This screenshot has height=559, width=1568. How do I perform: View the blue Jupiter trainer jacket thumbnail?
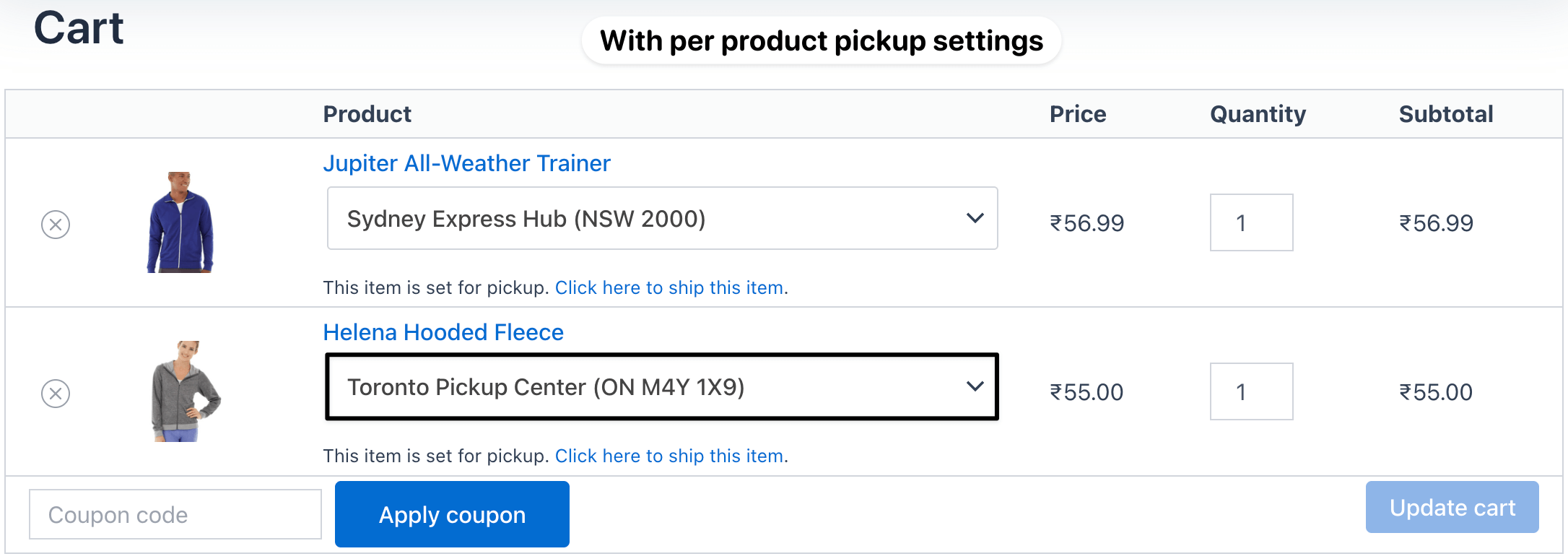pyautogui.click(x=180, y=222)
